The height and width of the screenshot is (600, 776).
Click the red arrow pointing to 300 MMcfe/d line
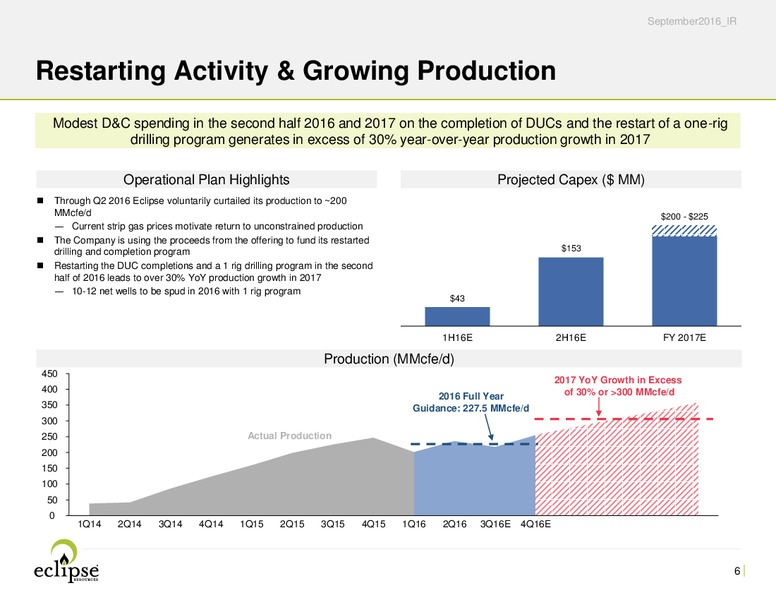point(598,408)
